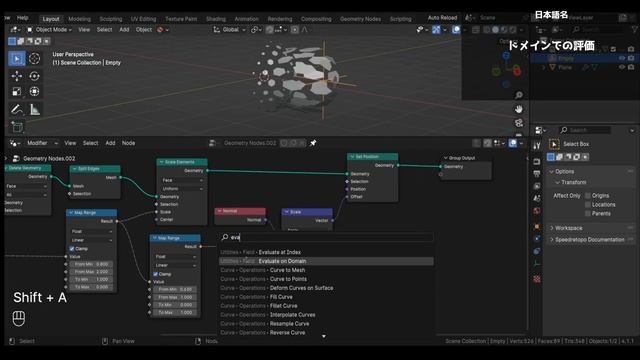The width and height of the screenshot is (640, 360).
Task: Click the properties editor Search field
Action: 585,130
